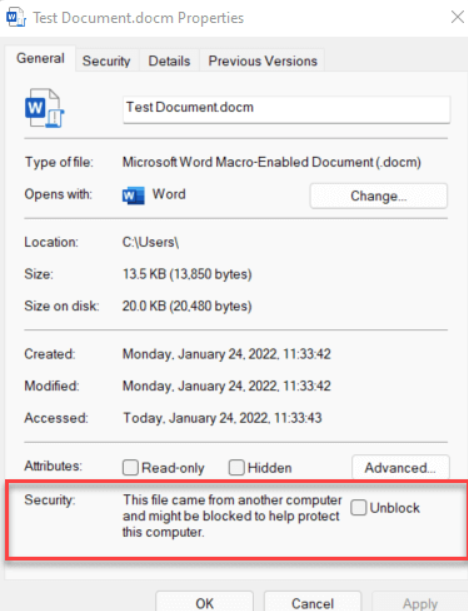
Task: Select the General tab
Action: click(40, 58)
